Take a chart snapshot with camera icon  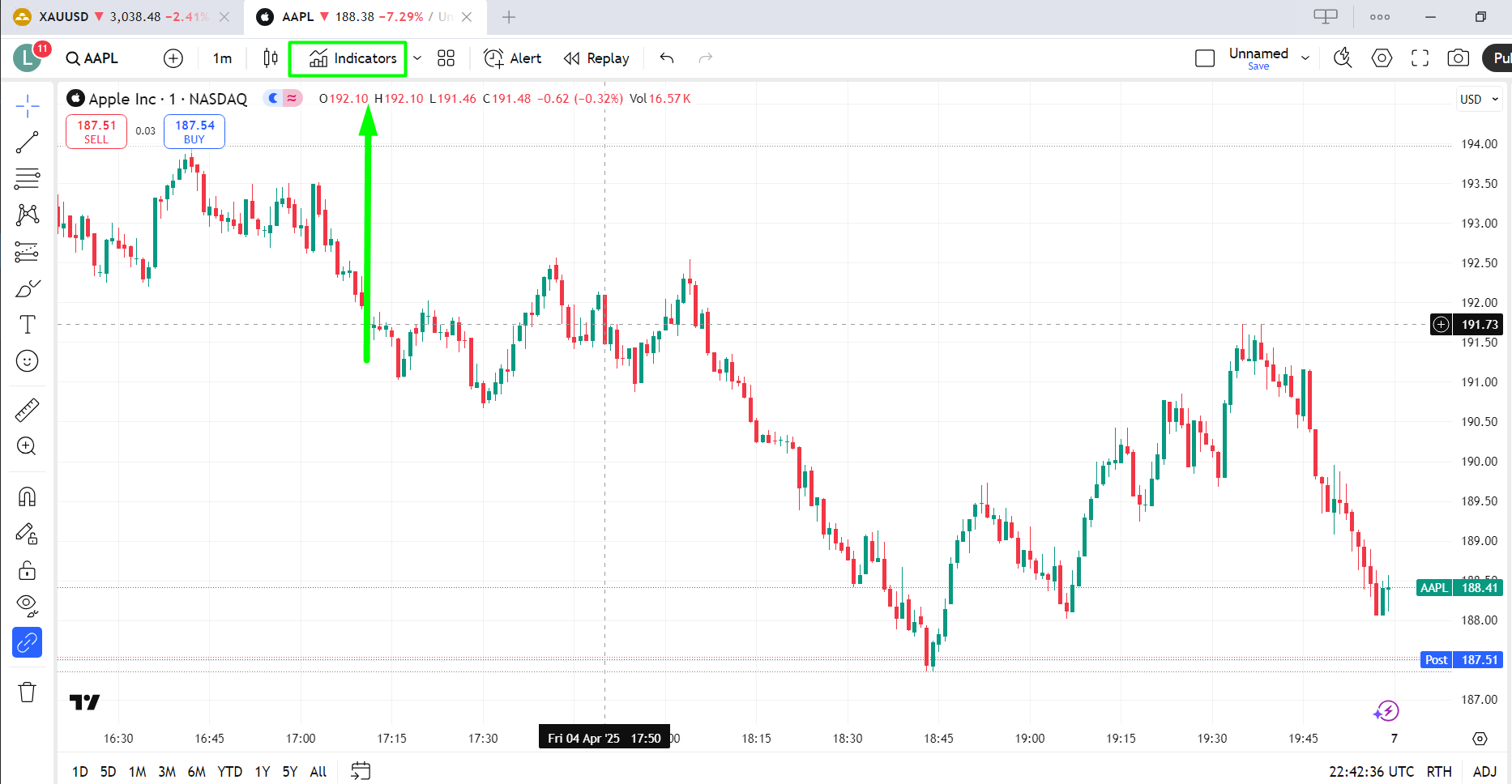[1458, 58]
